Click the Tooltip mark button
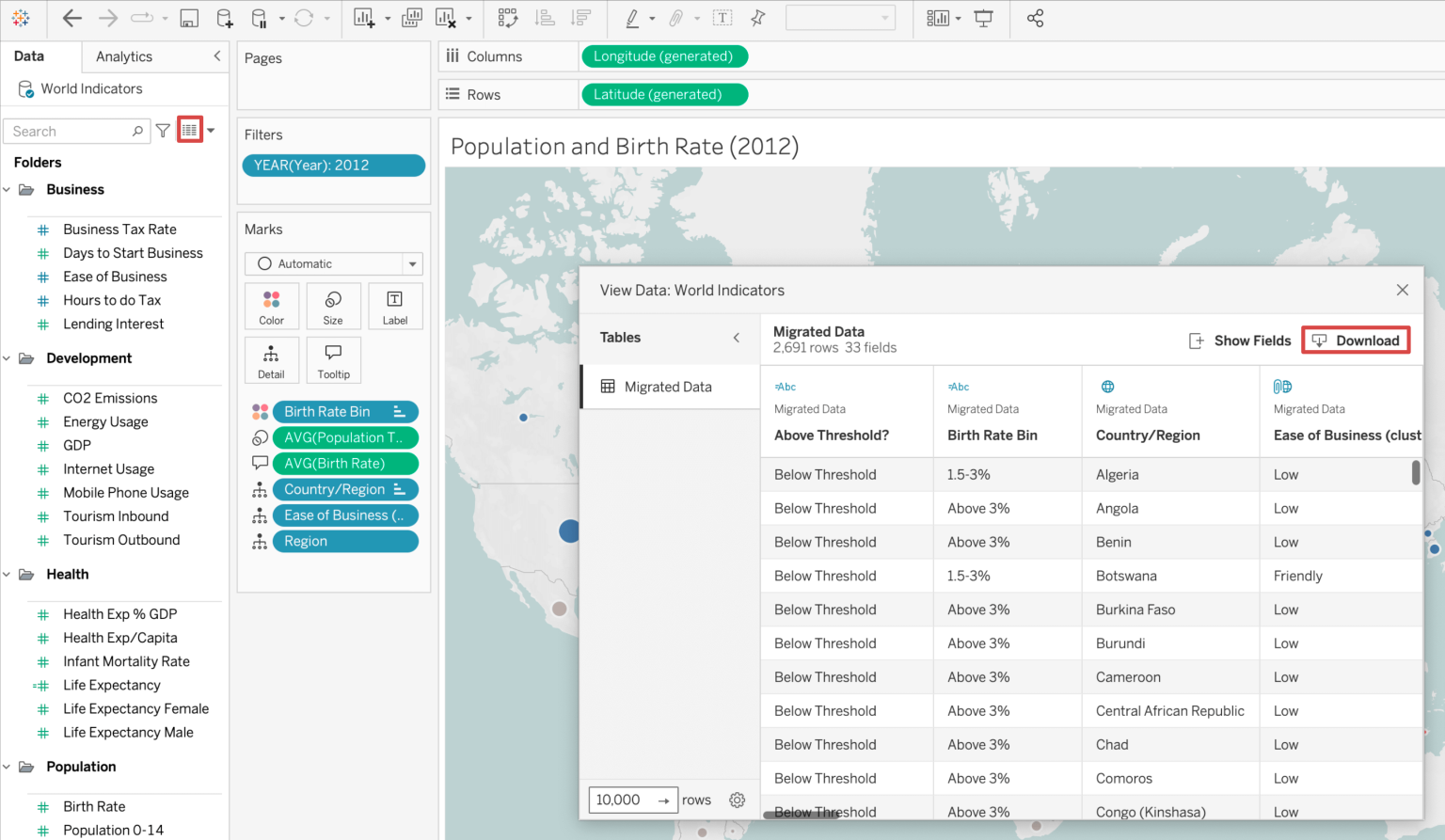Image resolution: width=1445 pixels, height=840 pixels. point(333,359)
